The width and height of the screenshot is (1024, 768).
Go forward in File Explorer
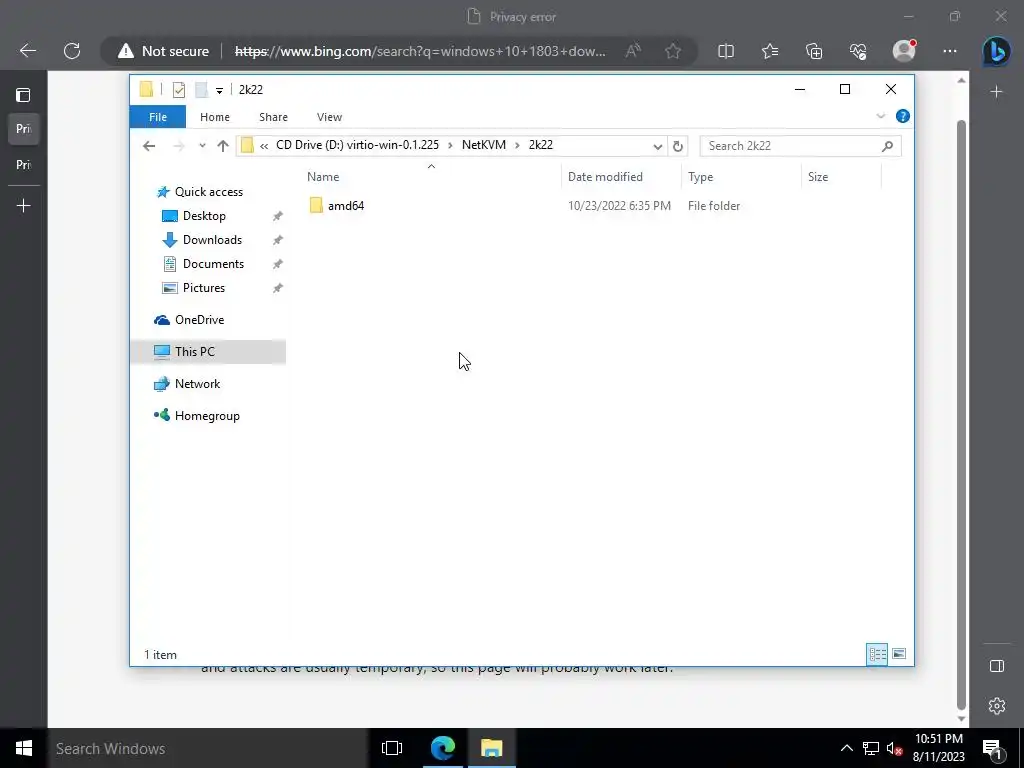coord(178,146)
